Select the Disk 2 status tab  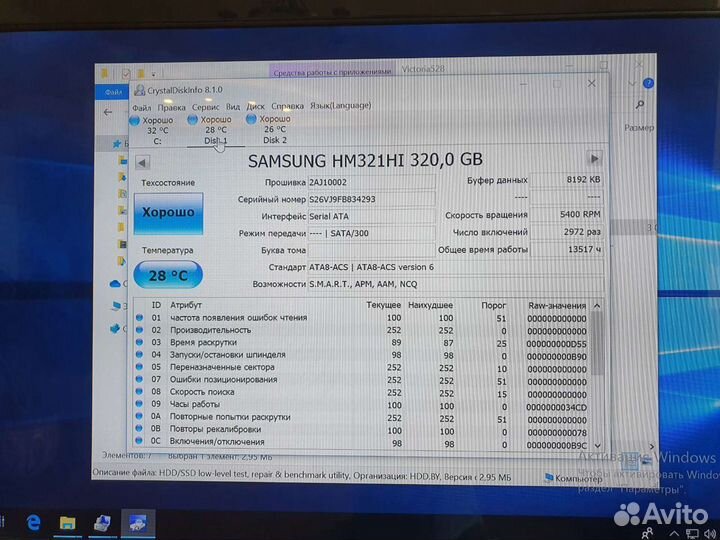click(275, 129)
